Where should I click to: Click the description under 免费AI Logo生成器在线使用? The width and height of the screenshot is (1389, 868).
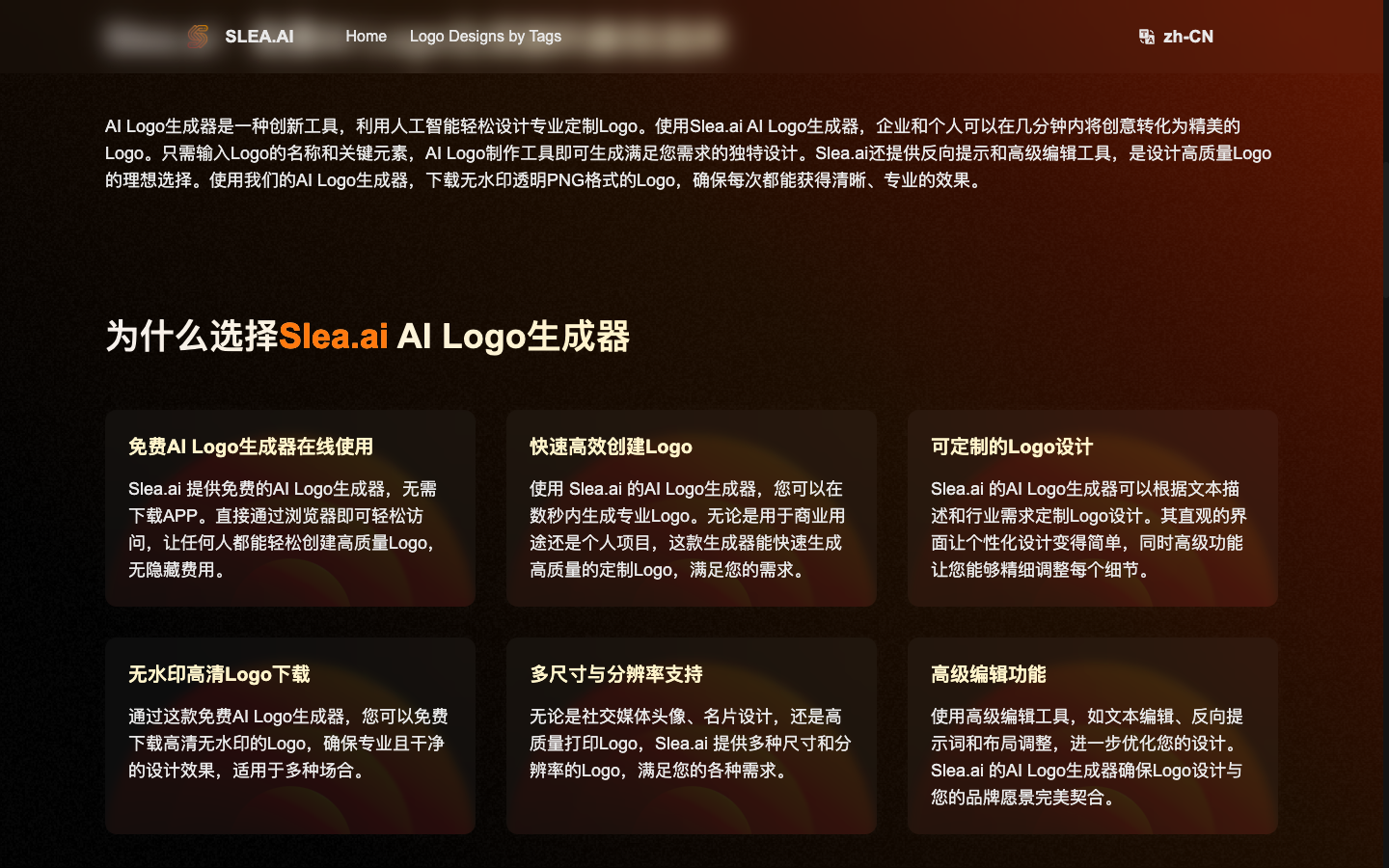(284, 529)
